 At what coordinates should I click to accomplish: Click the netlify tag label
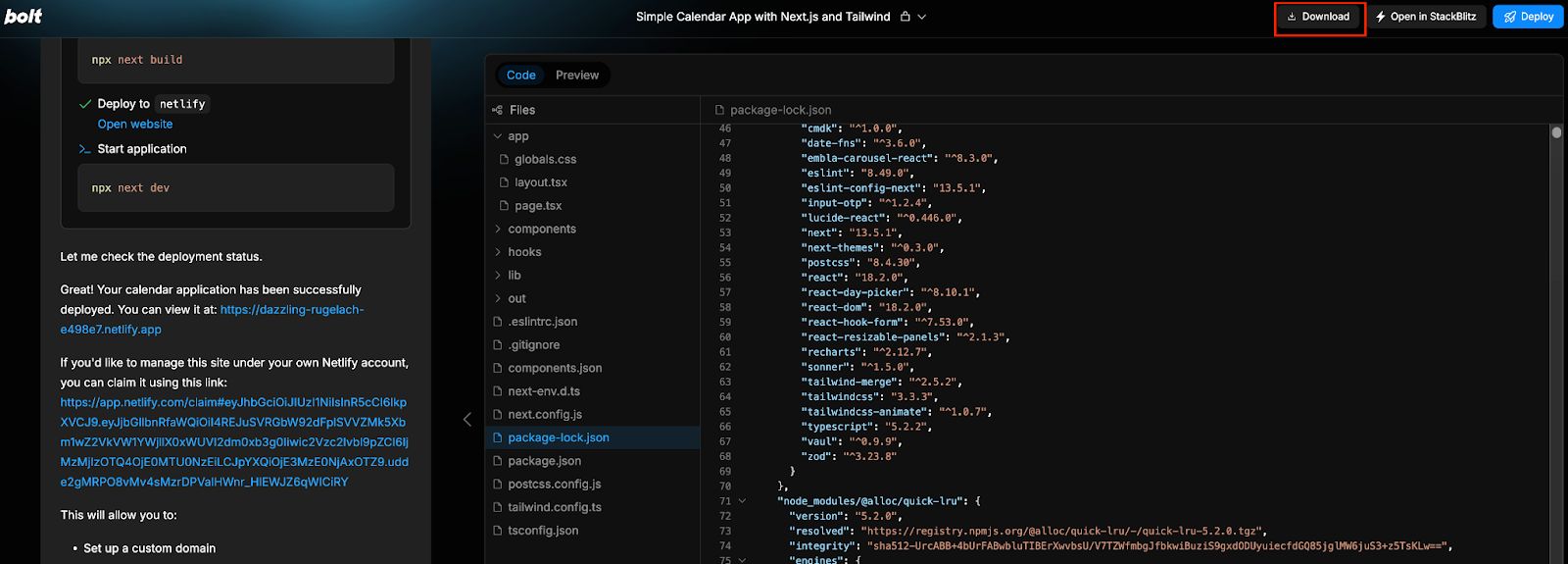pos(182,104)
